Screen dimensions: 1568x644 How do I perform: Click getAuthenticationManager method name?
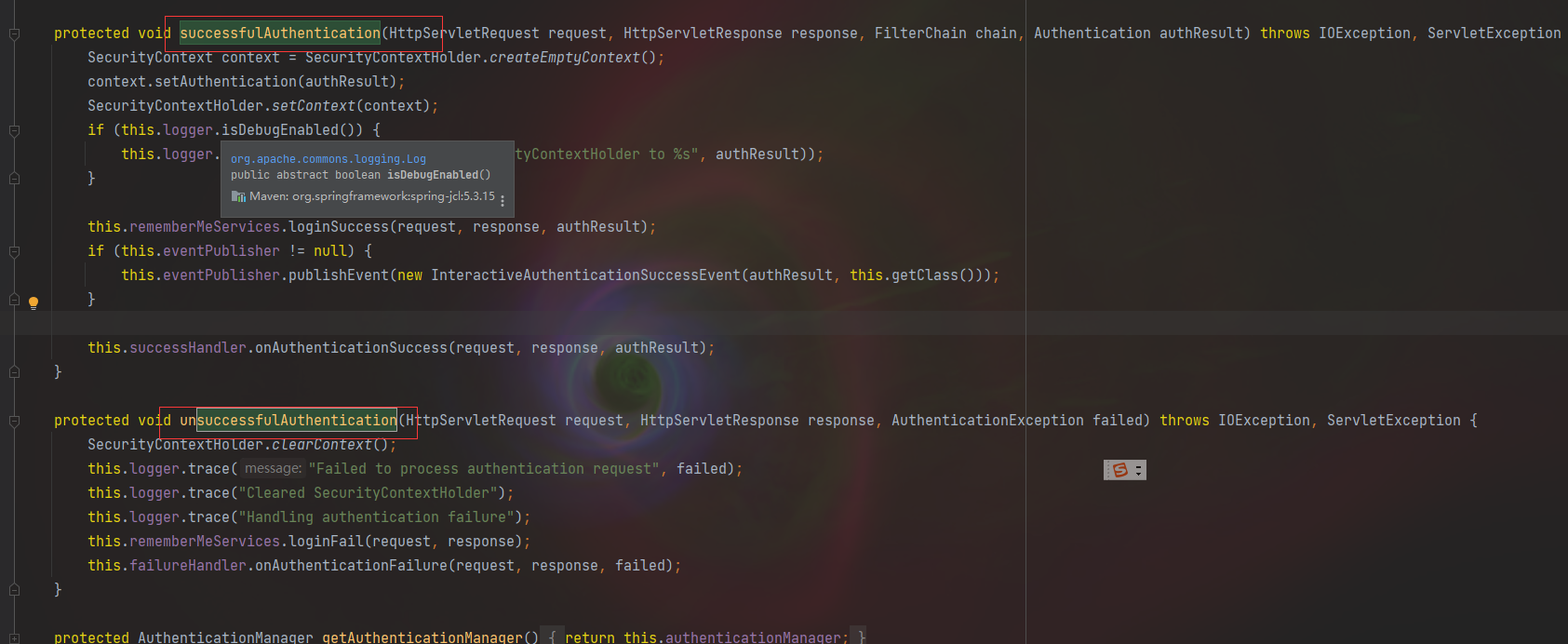[x=422, y=637]
